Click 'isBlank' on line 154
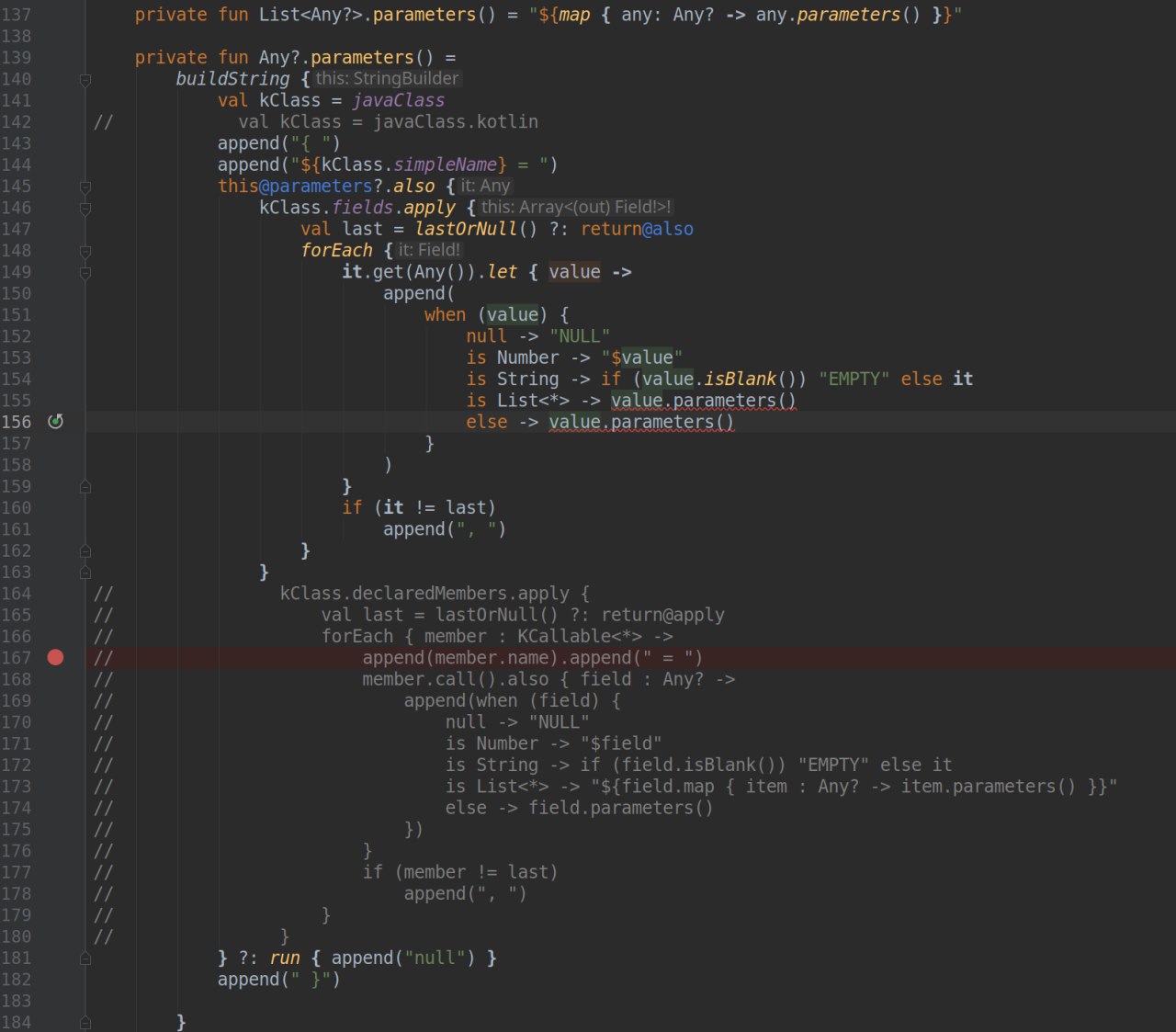Viewport: 1176px width, 1032px height. (x=741, y=379)
